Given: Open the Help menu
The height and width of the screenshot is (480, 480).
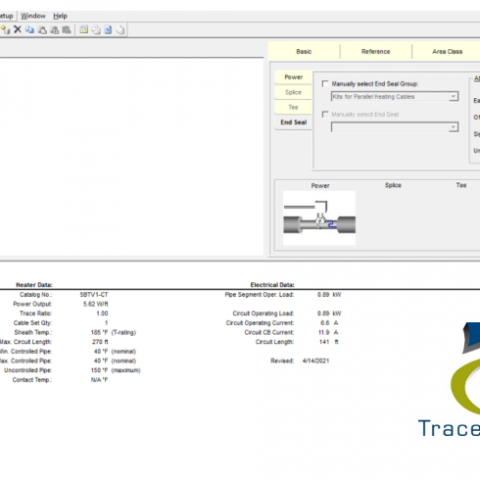Looking at the screenshot, I should [60, 16].
